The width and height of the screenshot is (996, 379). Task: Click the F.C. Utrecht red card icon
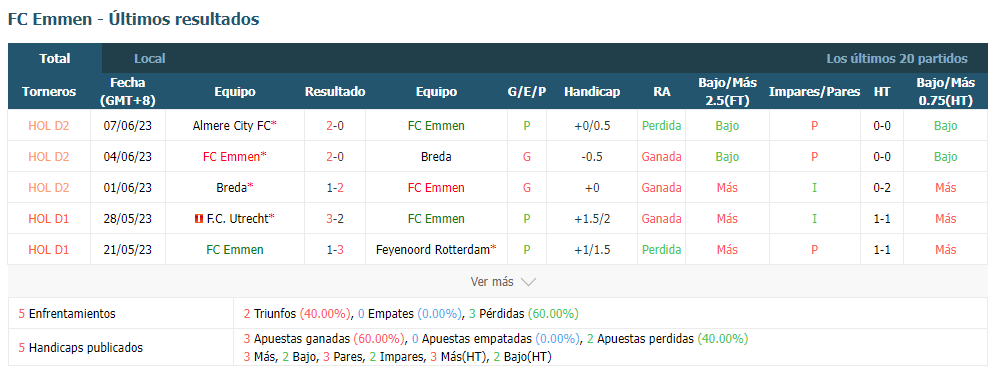pyautogui.click(x=198, y=218)
